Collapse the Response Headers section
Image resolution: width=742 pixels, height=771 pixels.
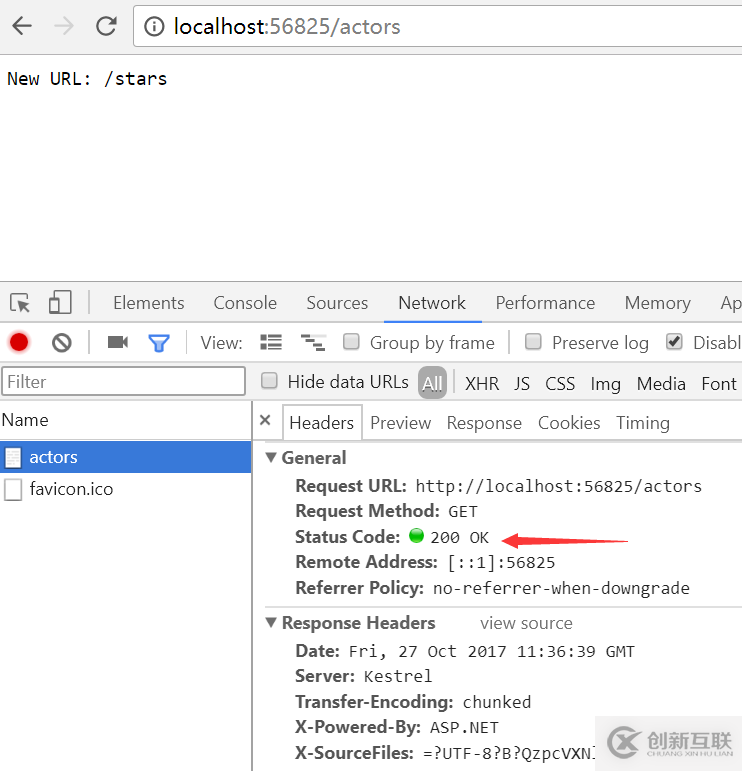(x=270, y=623)
